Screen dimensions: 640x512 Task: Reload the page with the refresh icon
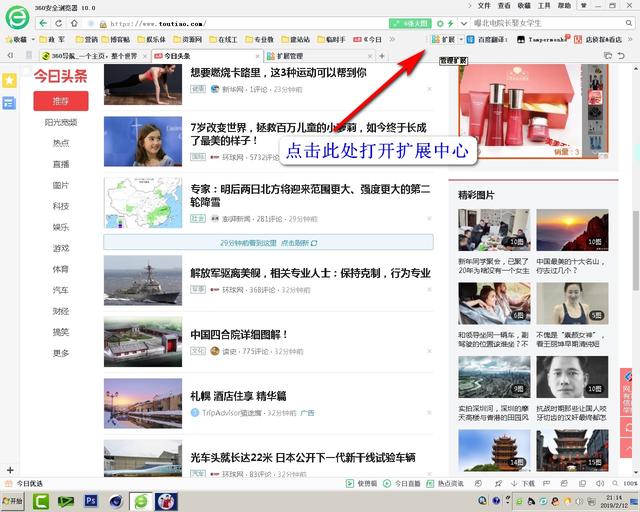click(59, 23)
